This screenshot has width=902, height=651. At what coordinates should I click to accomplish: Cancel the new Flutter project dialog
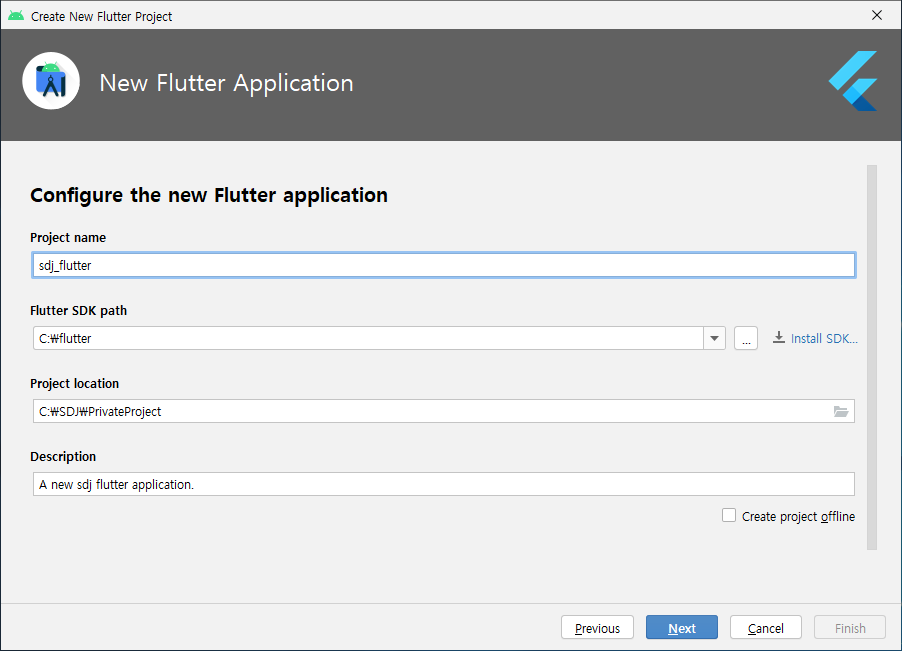(766, 627)
